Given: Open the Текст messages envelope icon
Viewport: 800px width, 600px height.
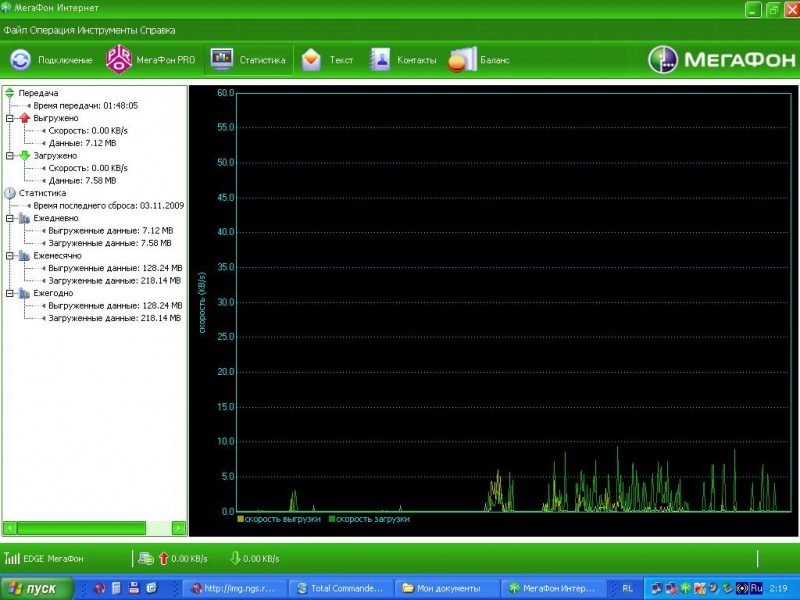Looking at the screenshot, I should tap(312, 60).
